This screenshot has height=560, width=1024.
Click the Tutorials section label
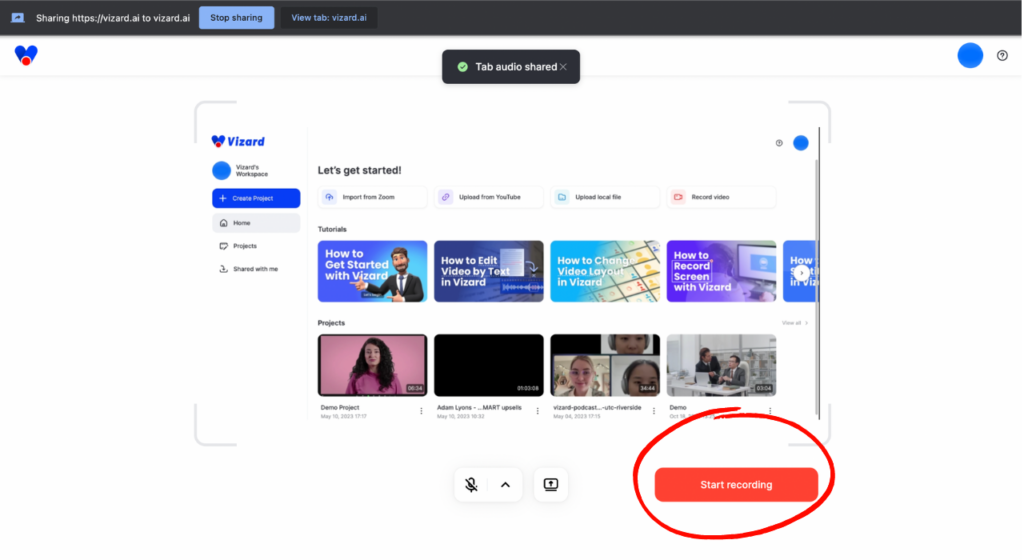(332, 229)
